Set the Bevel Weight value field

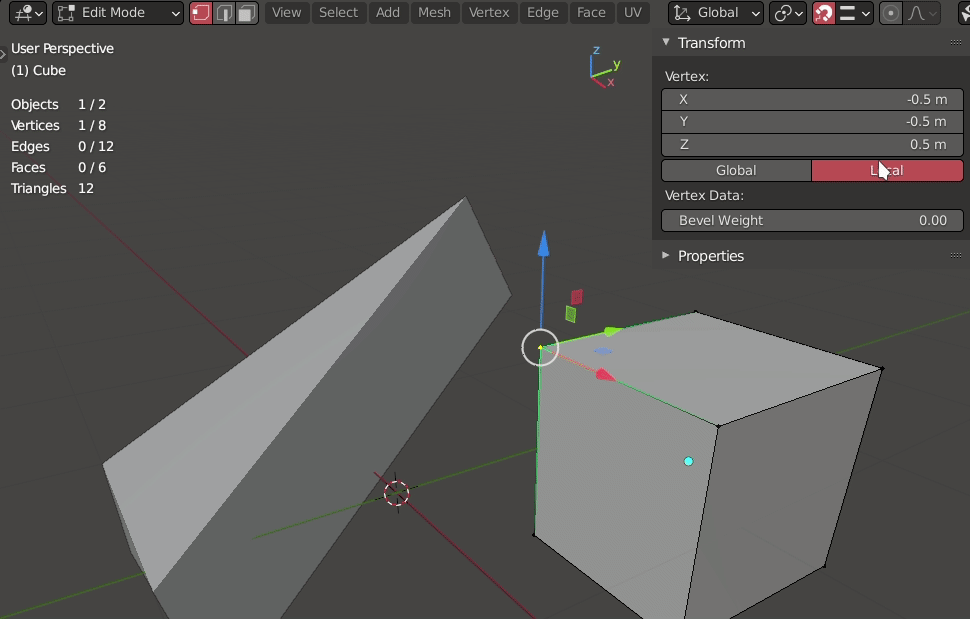click(x=811, y=220)
